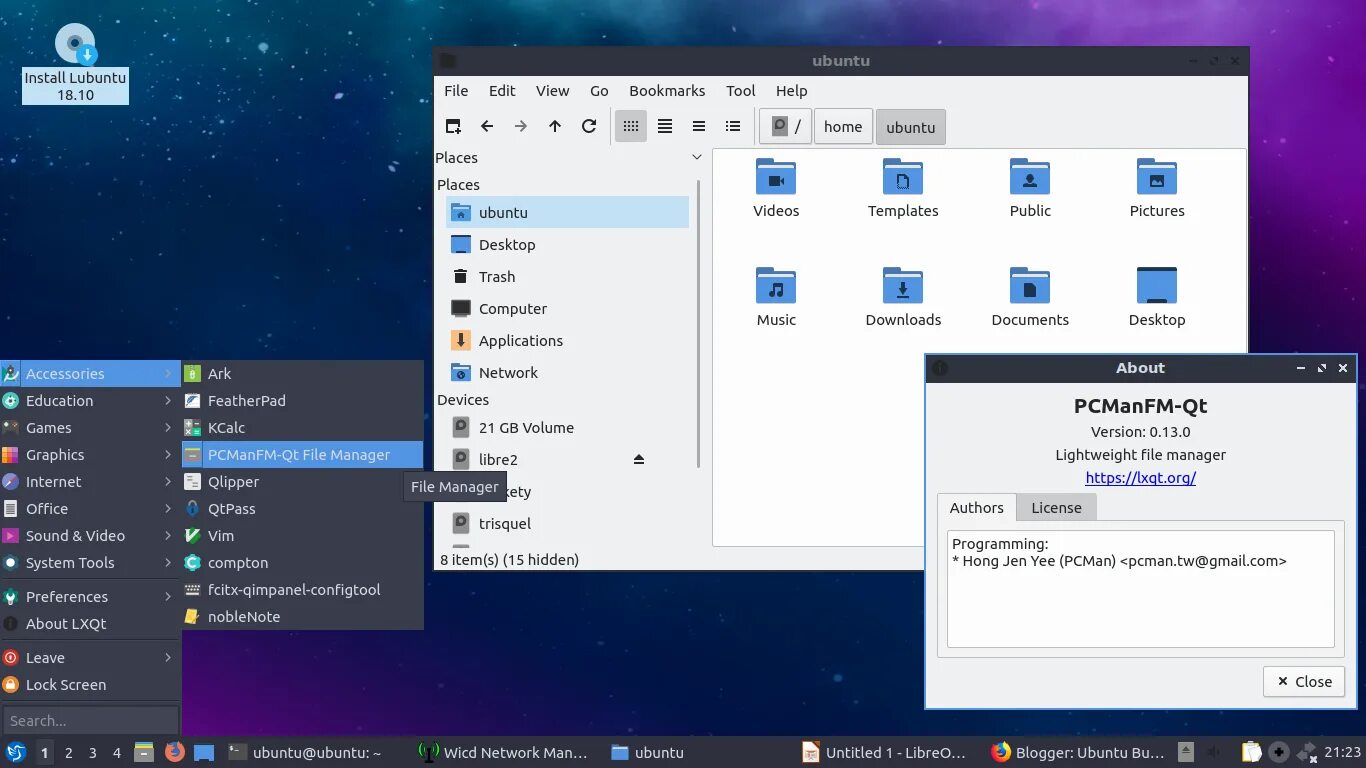1366x768 pixels.
Task: Launch nobleNote from Accessories menu
Action: (302, 616)
